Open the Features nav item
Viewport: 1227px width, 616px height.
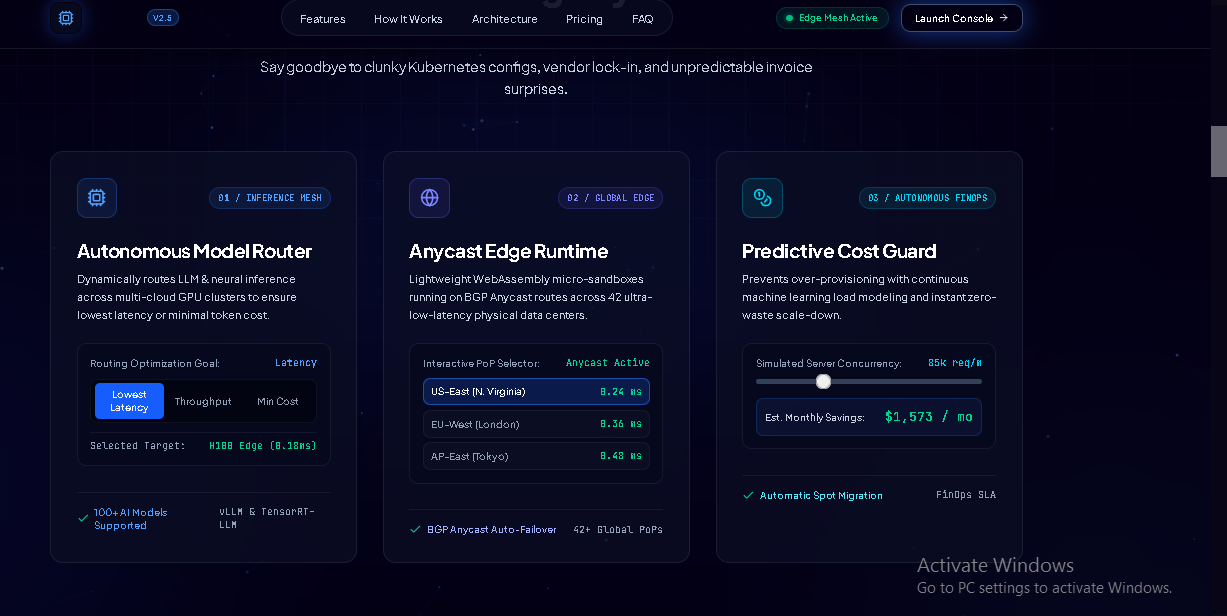point(323,19)
